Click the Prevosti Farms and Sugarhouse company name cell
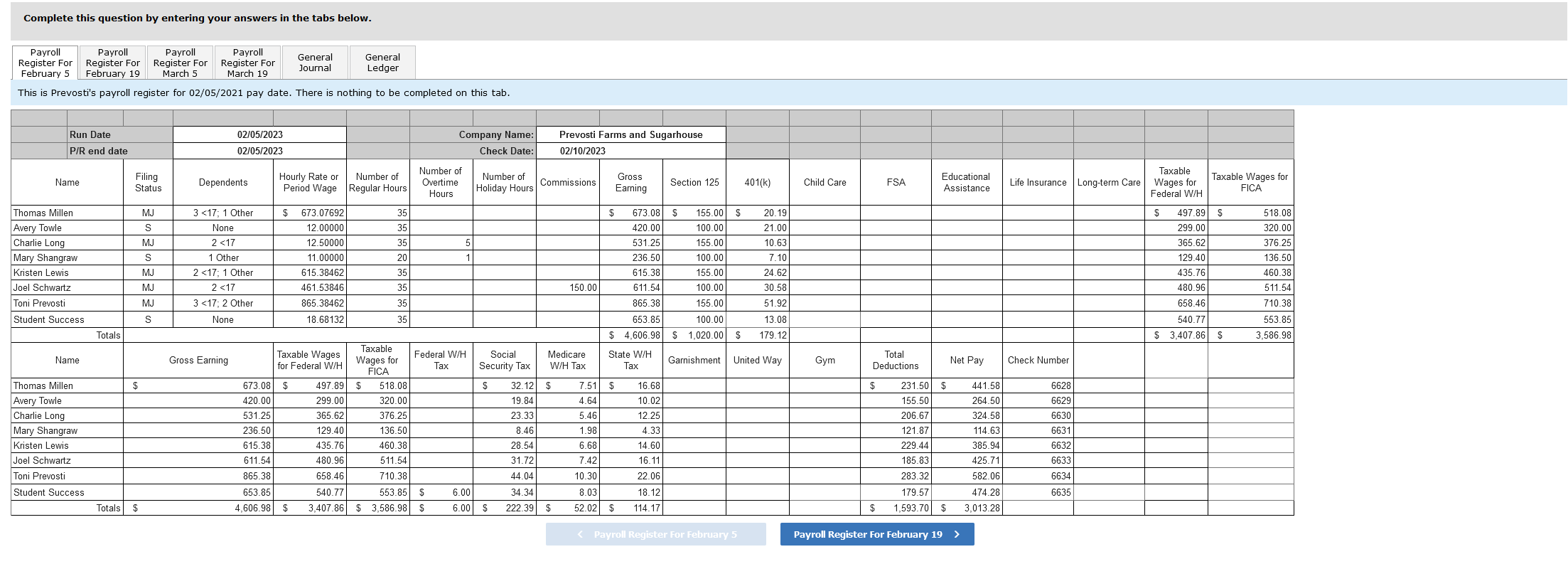1568x564 pixels. coord(631,134)
